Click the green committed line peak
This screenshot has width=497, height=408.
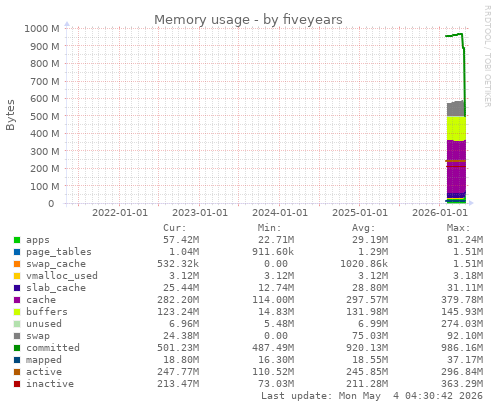tap(460, 34)
